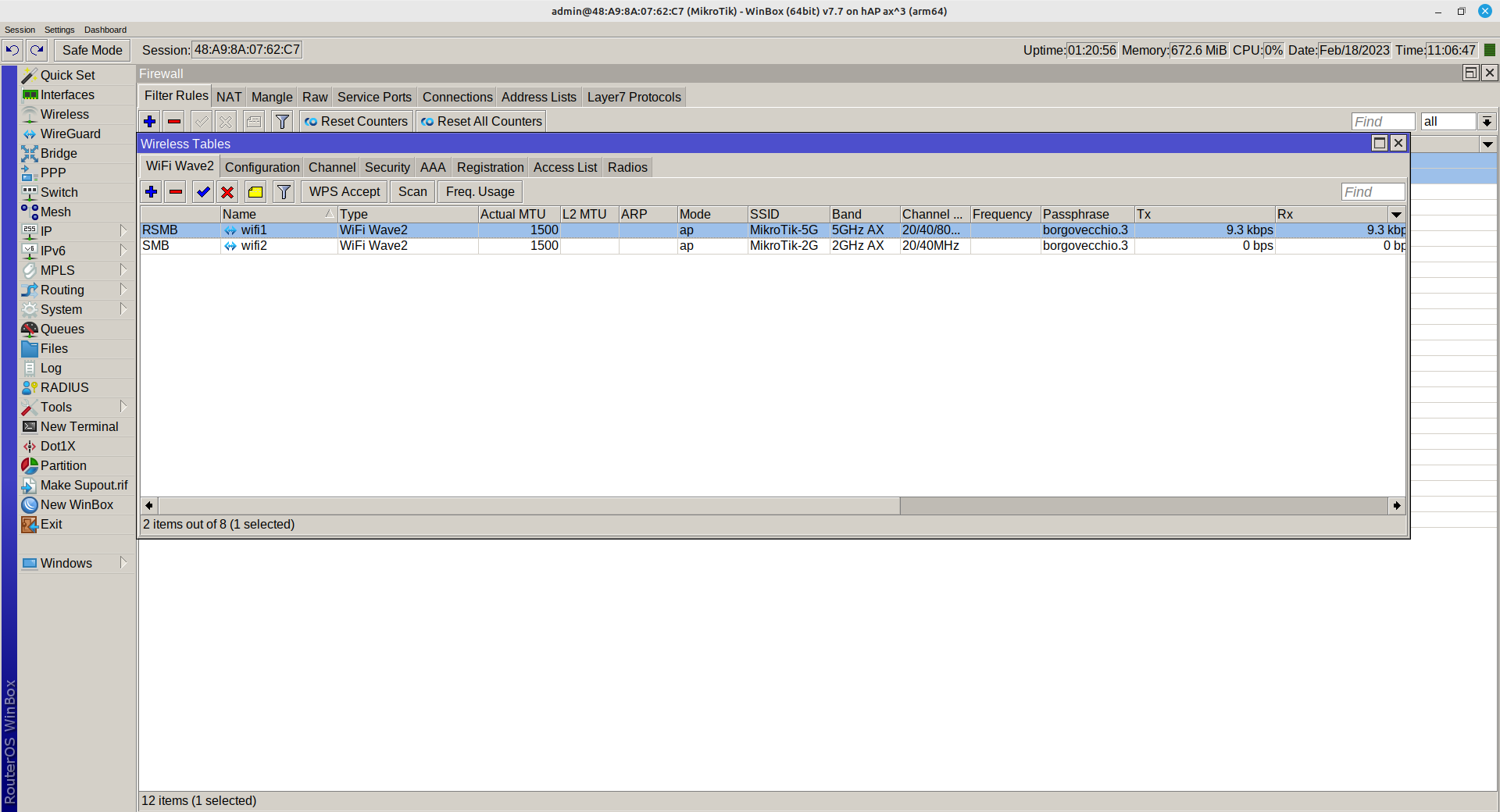Switch to Channel tab
Viewport: 1500px width, 812px height.
pos(332,167)
